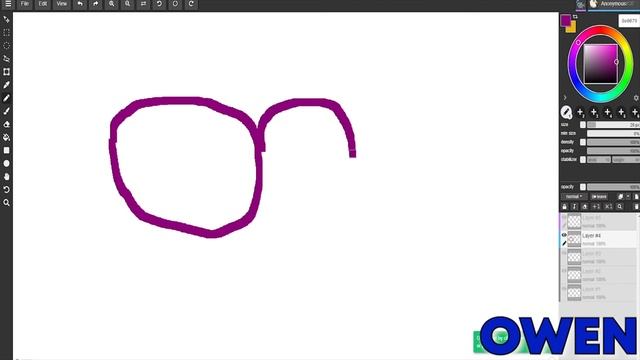Viewport: 640px width, 360px height.
Task: Click the leave button in layer panel
Action: click(x=600, y=197)
